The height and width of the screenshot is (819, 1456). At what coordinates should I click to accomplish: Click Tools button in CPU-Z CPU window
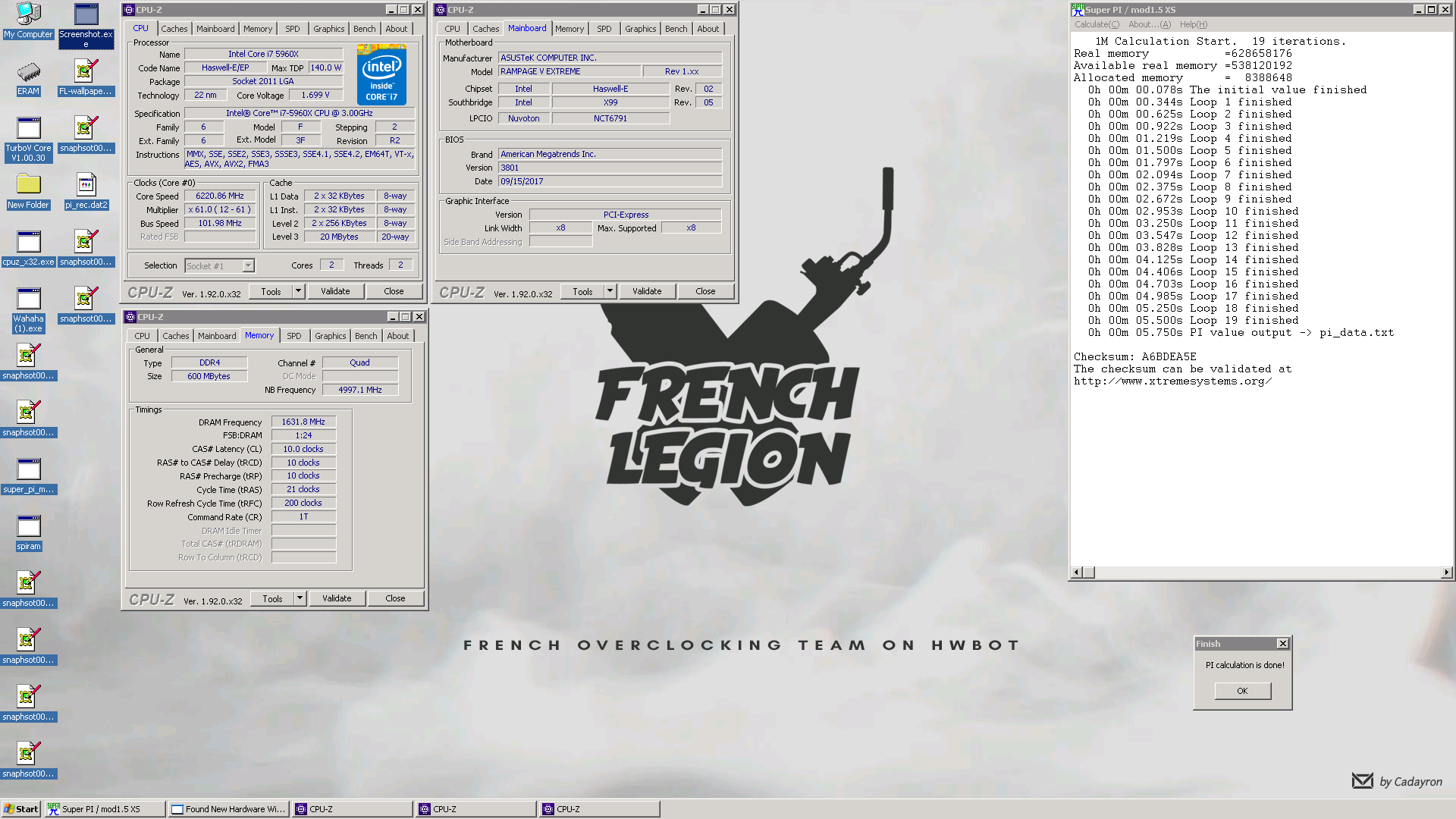tap(271, 291)
